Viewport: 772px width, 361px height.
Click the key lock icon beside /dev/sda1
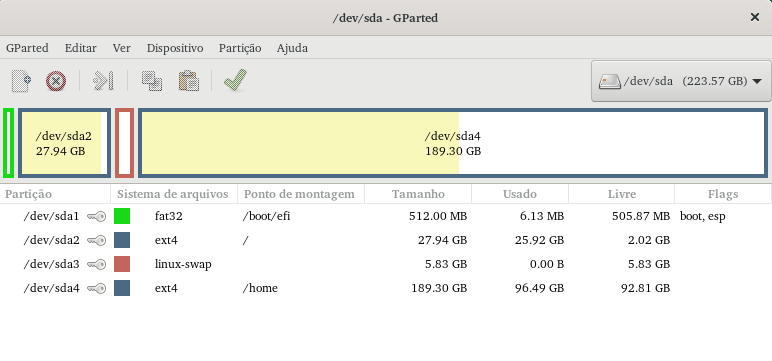[x=96, y=216]
